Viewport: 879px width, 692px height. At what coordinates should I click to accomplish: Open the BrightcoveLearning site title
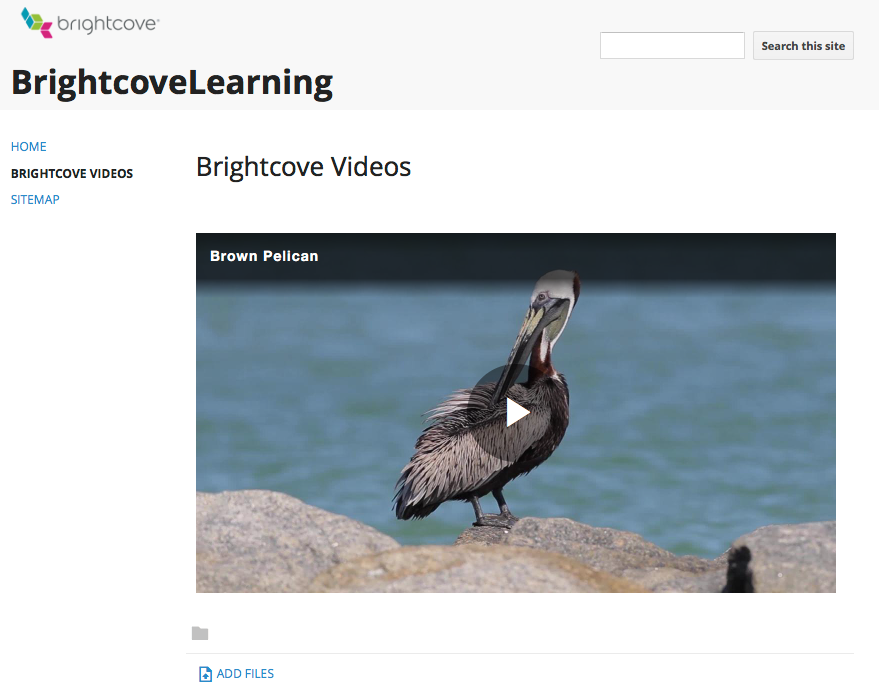click(x=172, y=82)
